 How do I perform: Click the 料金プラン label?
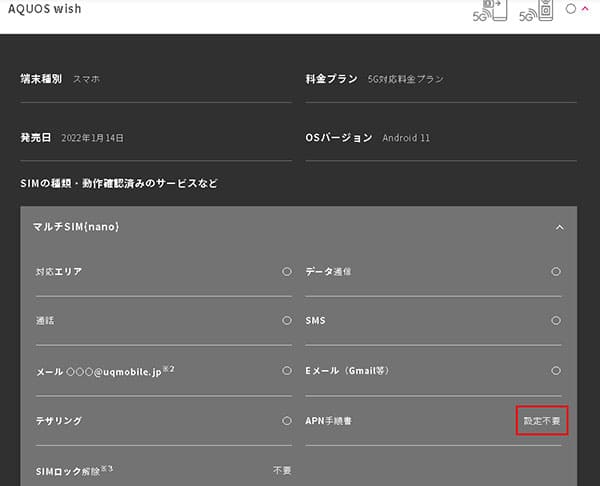tap(331, 79)
